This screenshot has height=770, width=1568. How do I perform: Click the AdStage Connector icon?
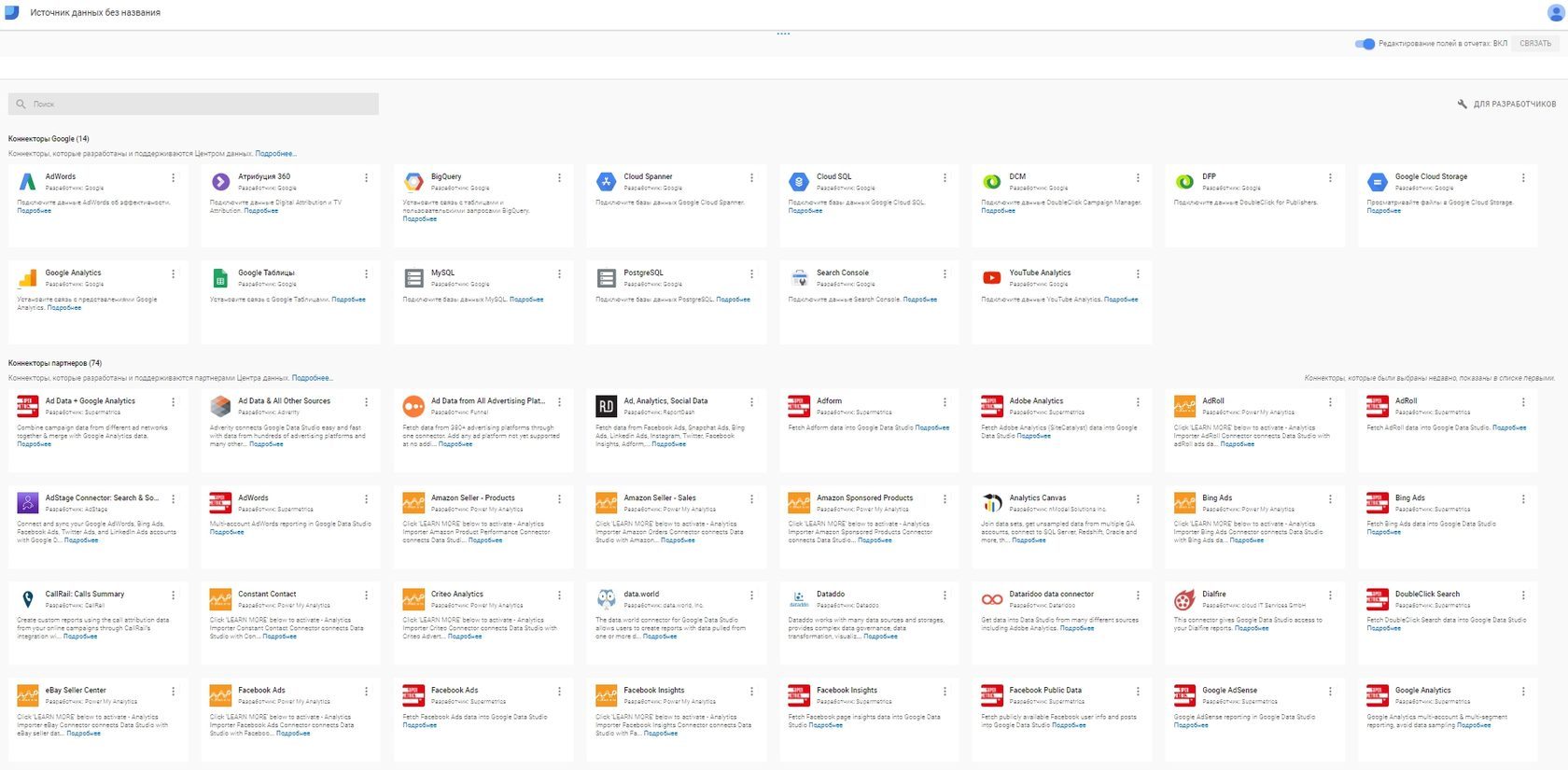28,503
